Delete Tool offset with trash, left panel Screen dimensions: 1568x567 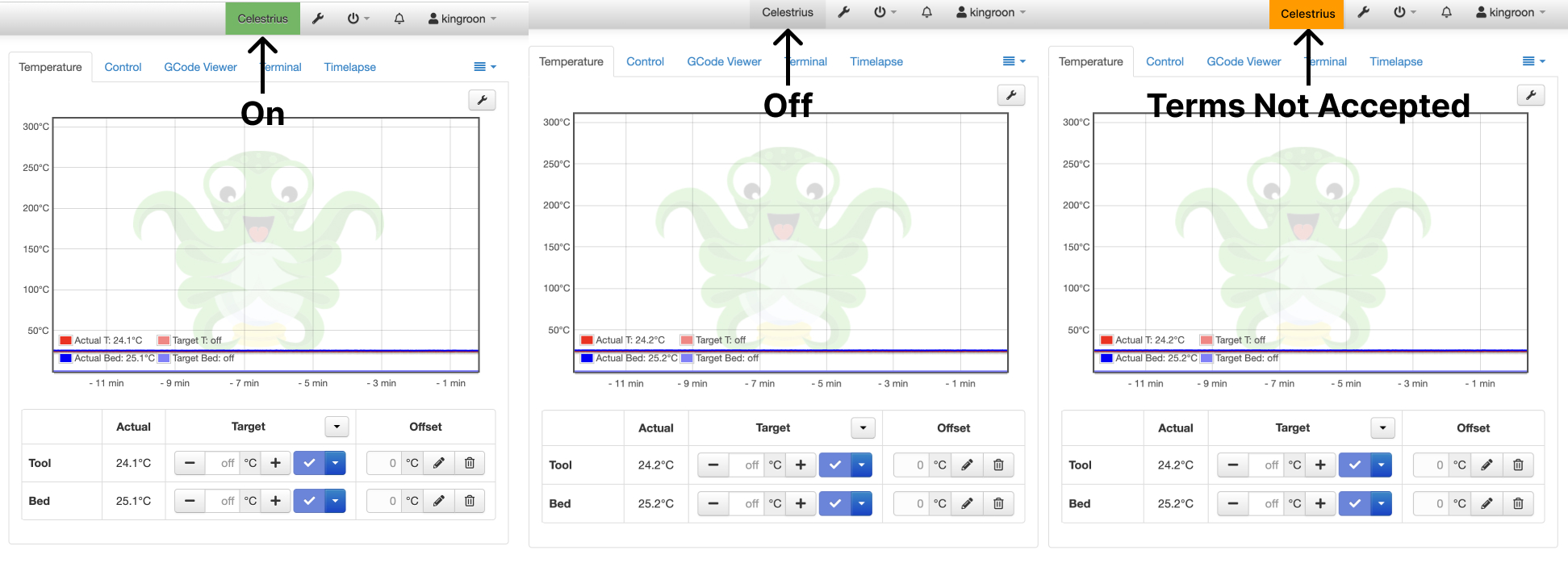tap(470, 463)
